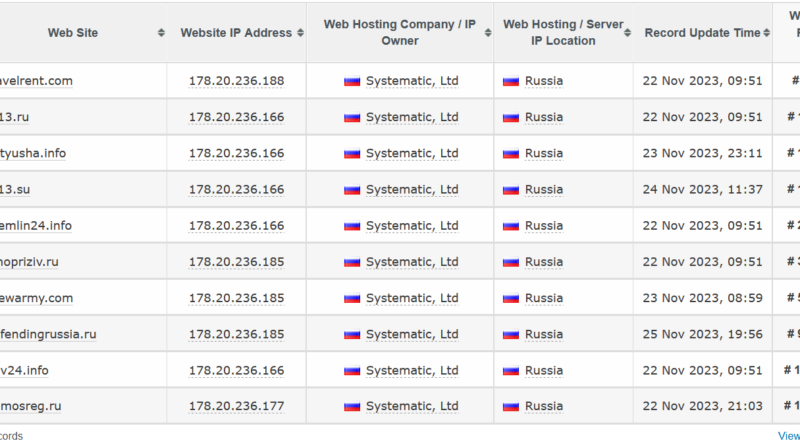
Task: Click sort arrows for Website IP Address
Action: [301, 33]
